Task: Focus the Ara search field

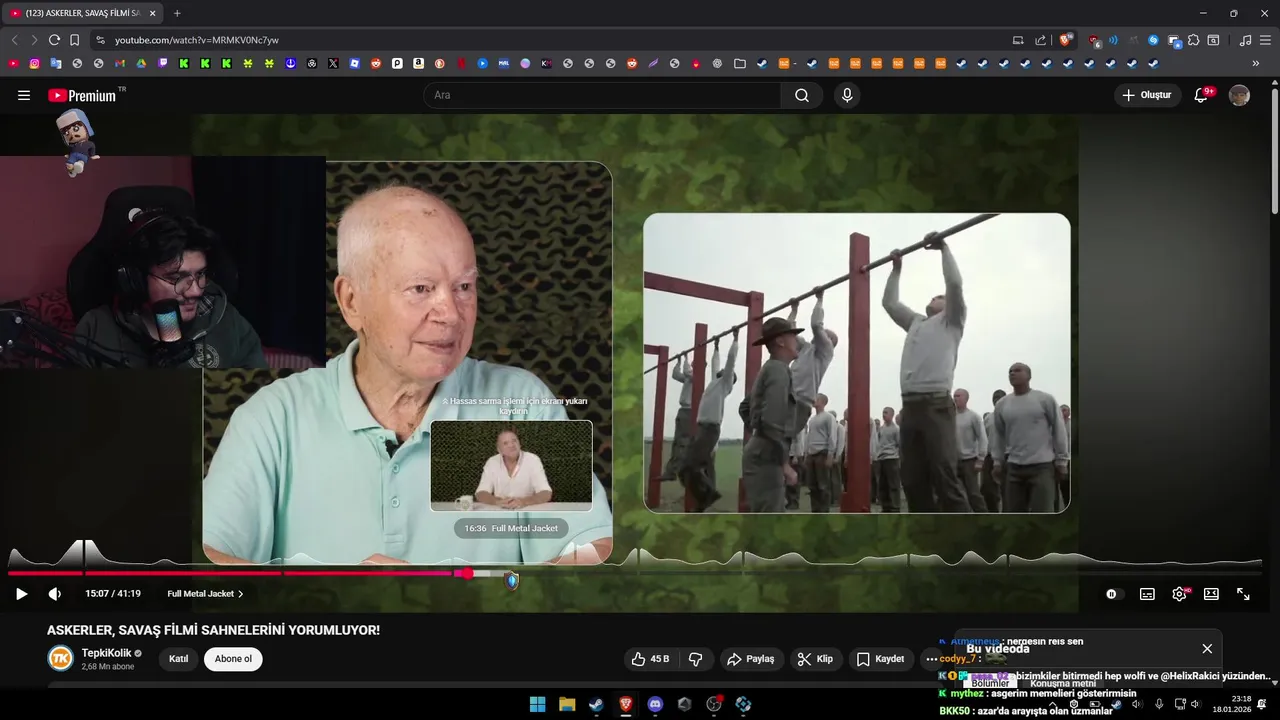Action: point(603,95)
